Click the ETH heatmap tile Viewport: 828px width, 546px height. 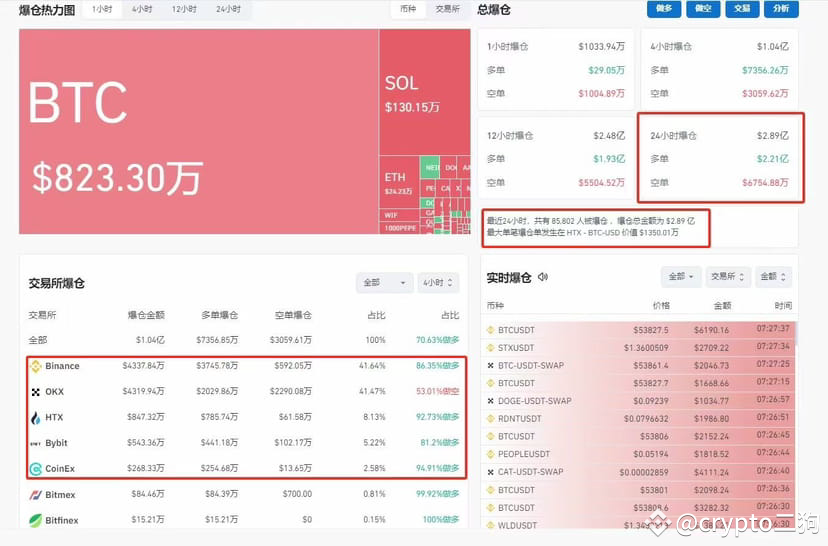[399, 182]
